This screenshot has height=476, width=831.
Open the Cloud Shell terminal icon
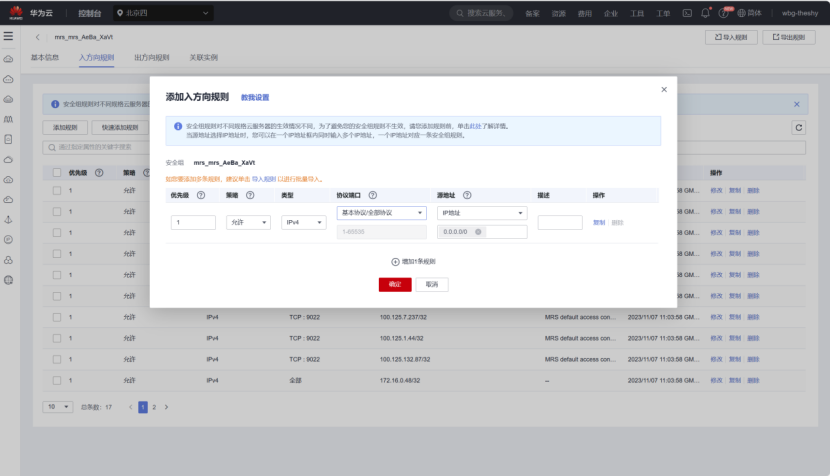click(x=687, y=13)
